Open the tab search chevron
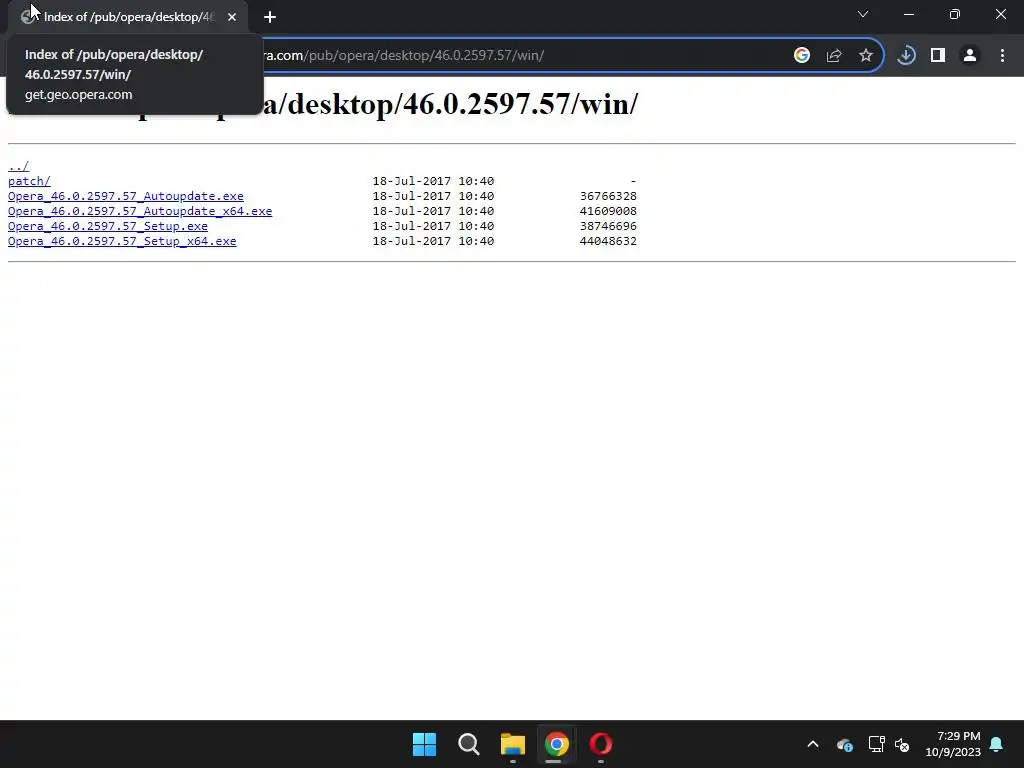The image size is (1024, 768). [863, 14]
